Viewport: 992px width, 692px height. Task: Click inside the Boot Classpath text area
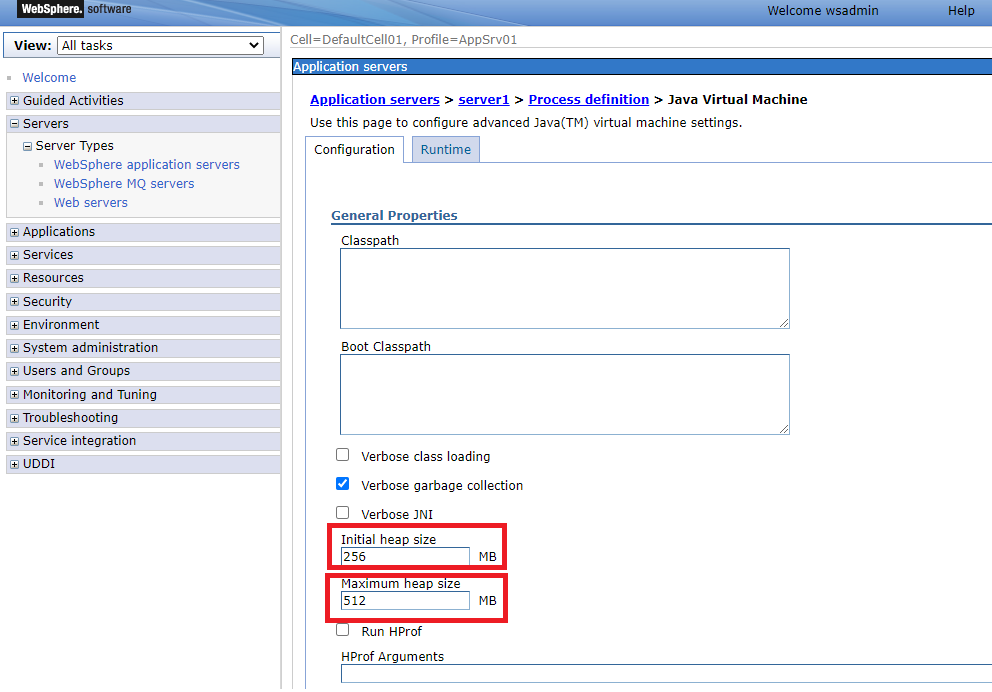pos(564,394)
